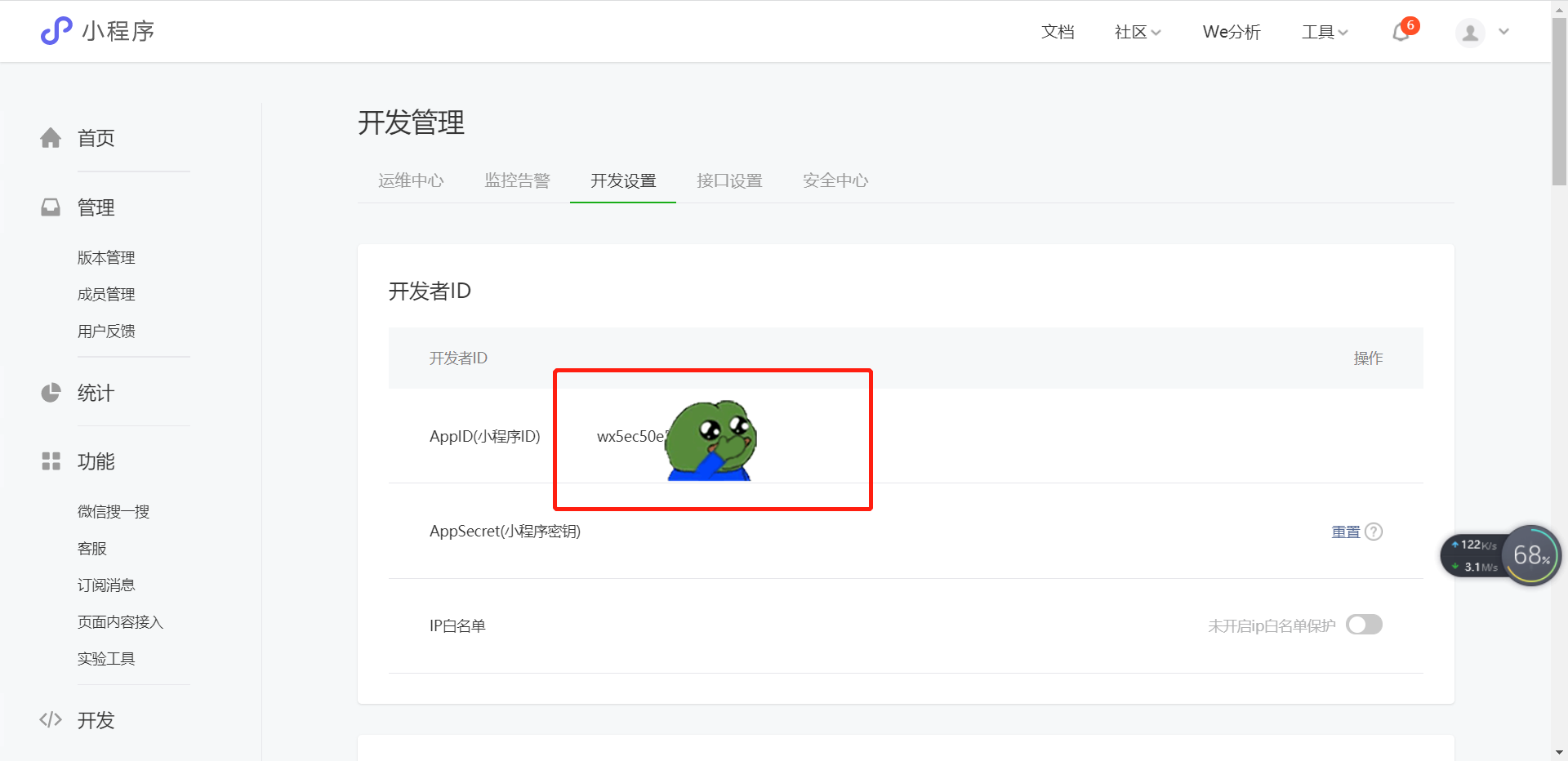This screenshot has height=761, width=1568.
Task: Click the 开发管理 page title
Action: (x=411, y=122)
